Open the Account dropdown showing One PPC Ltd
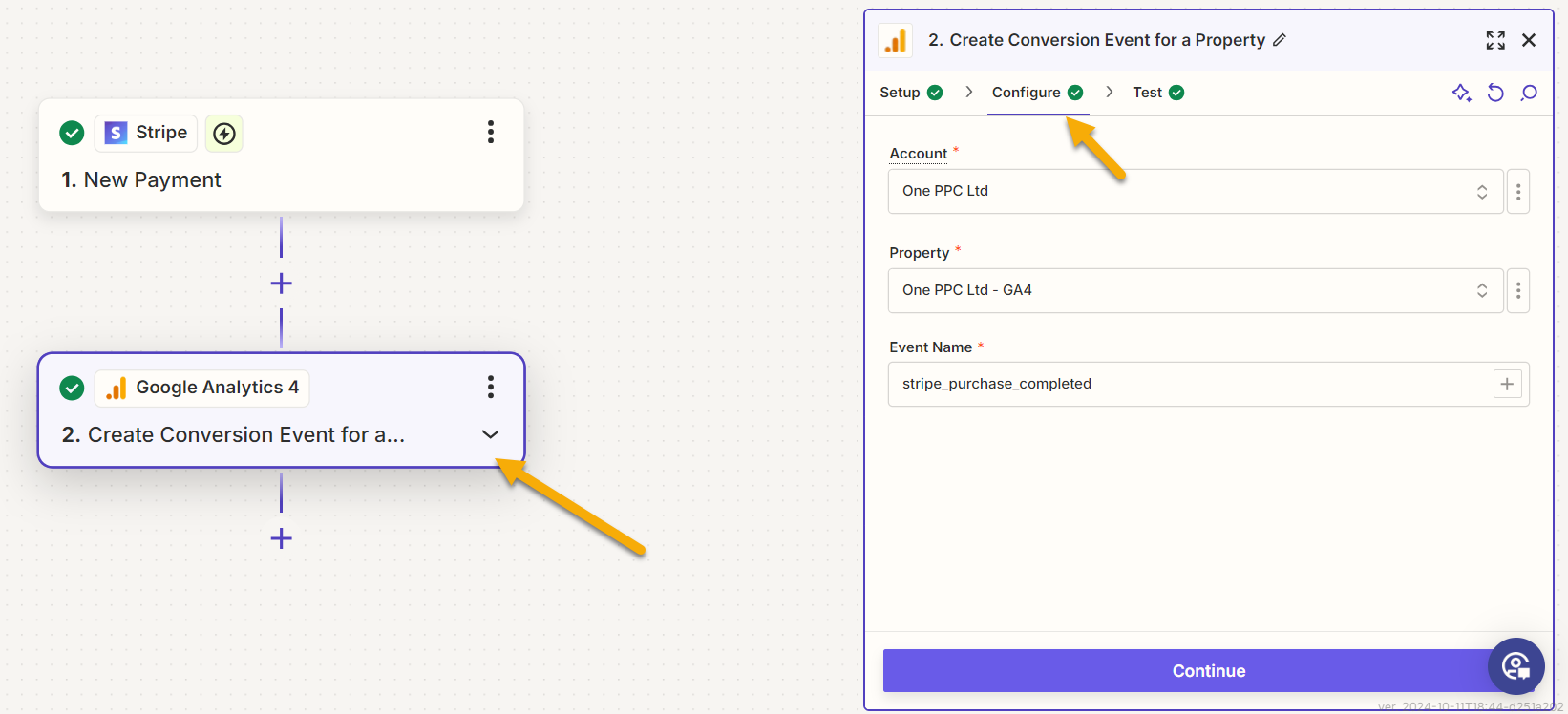The width and height of the screenshot is (1568, 714). 1196,191
